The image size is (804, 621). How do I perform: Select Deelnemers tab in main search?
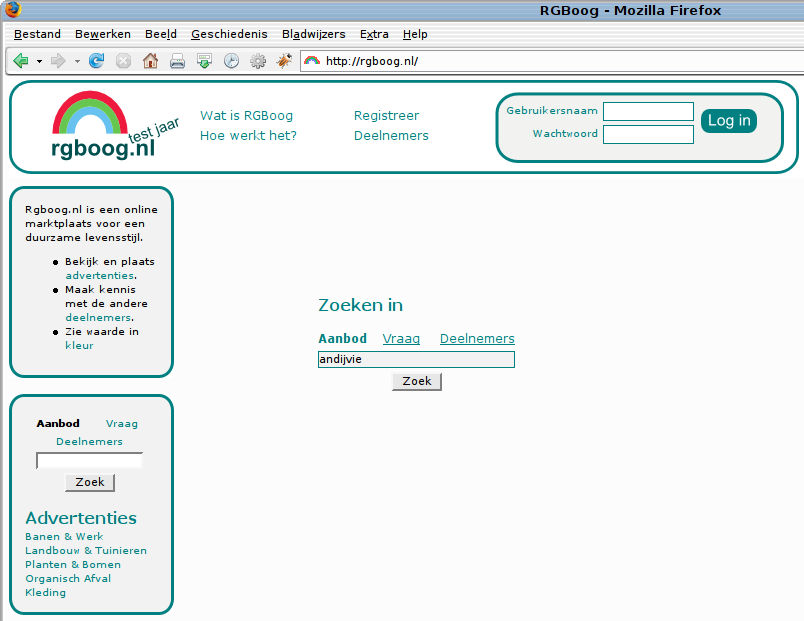[x=477, y=338]
